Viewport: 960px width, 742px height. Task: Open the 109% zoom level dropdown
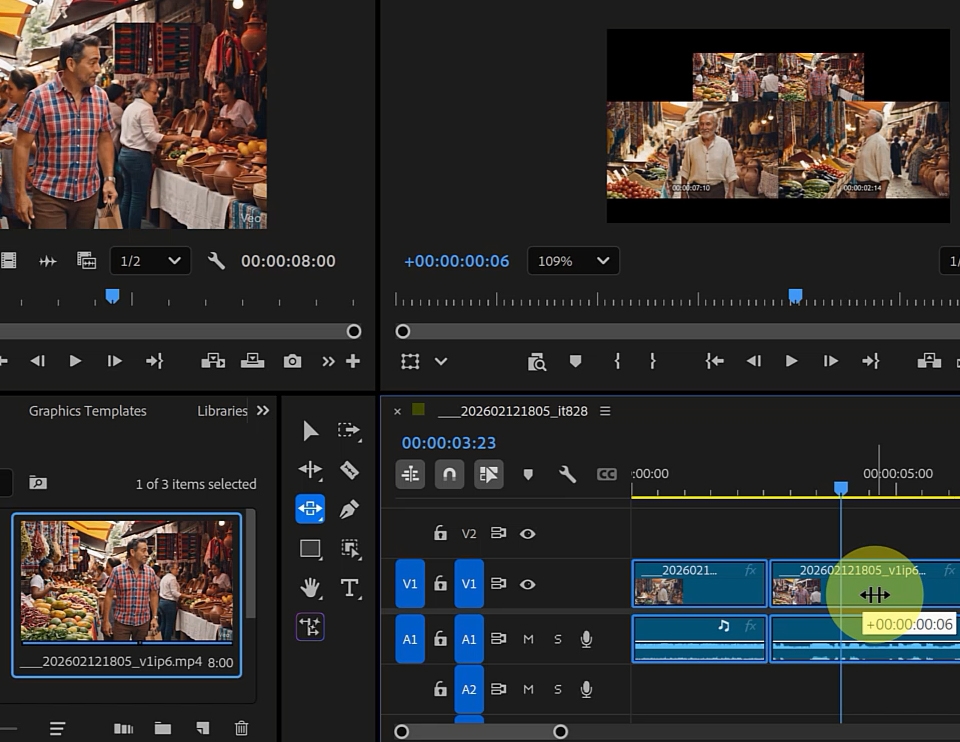click(x=573, y=261)
